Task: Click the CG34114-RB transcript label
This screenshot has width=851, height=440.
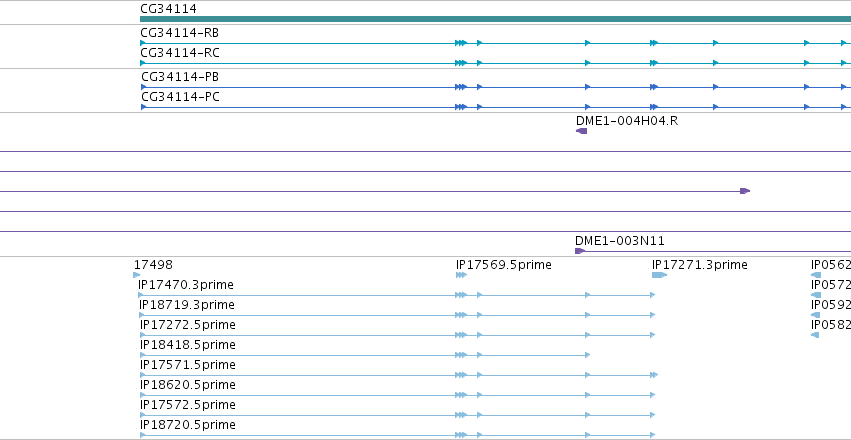Action: 180,33
